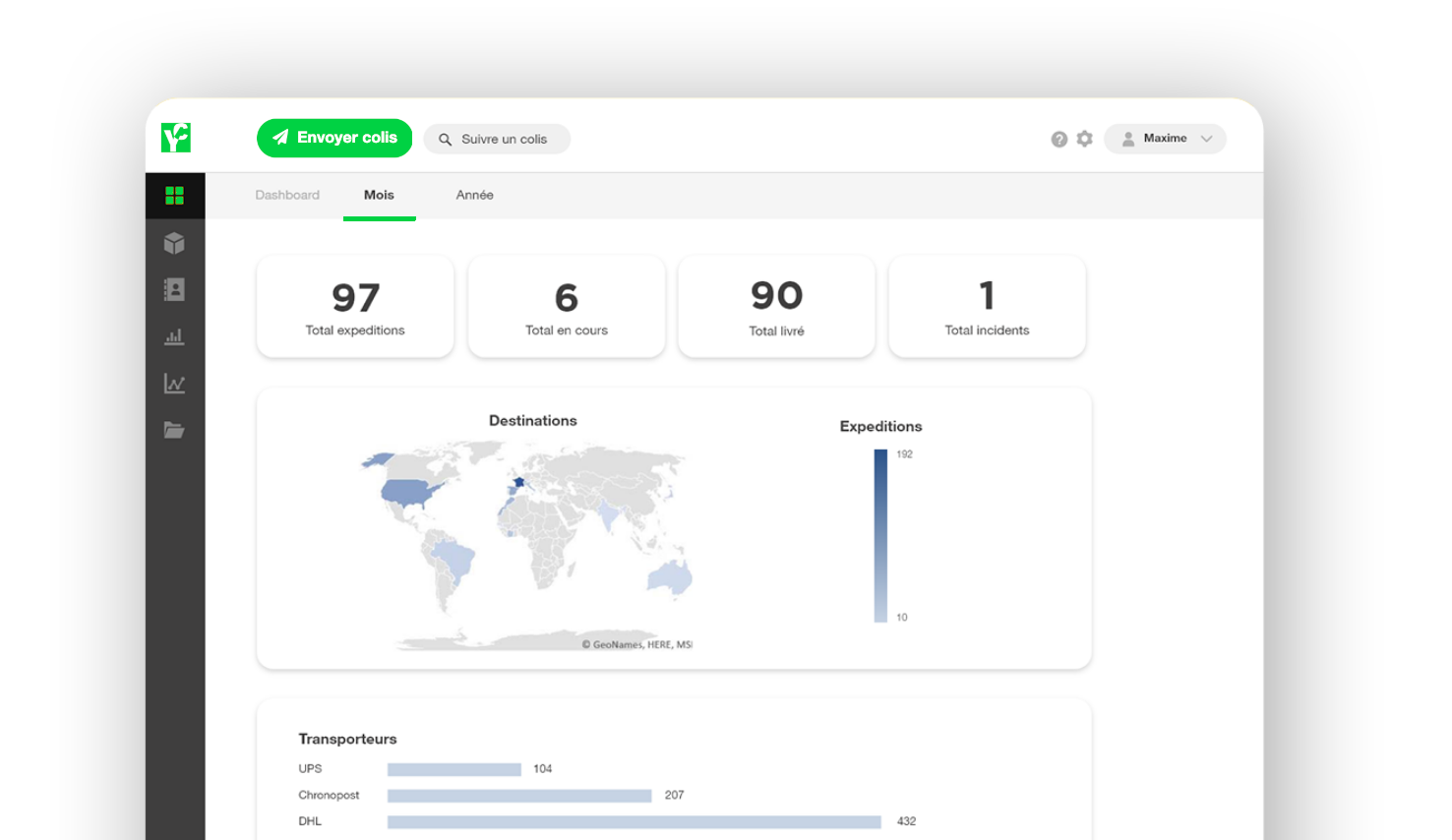Screen dimensions: 1452x840
Task: Click the 104 value next to UPS bar
Action: [543, 769]
